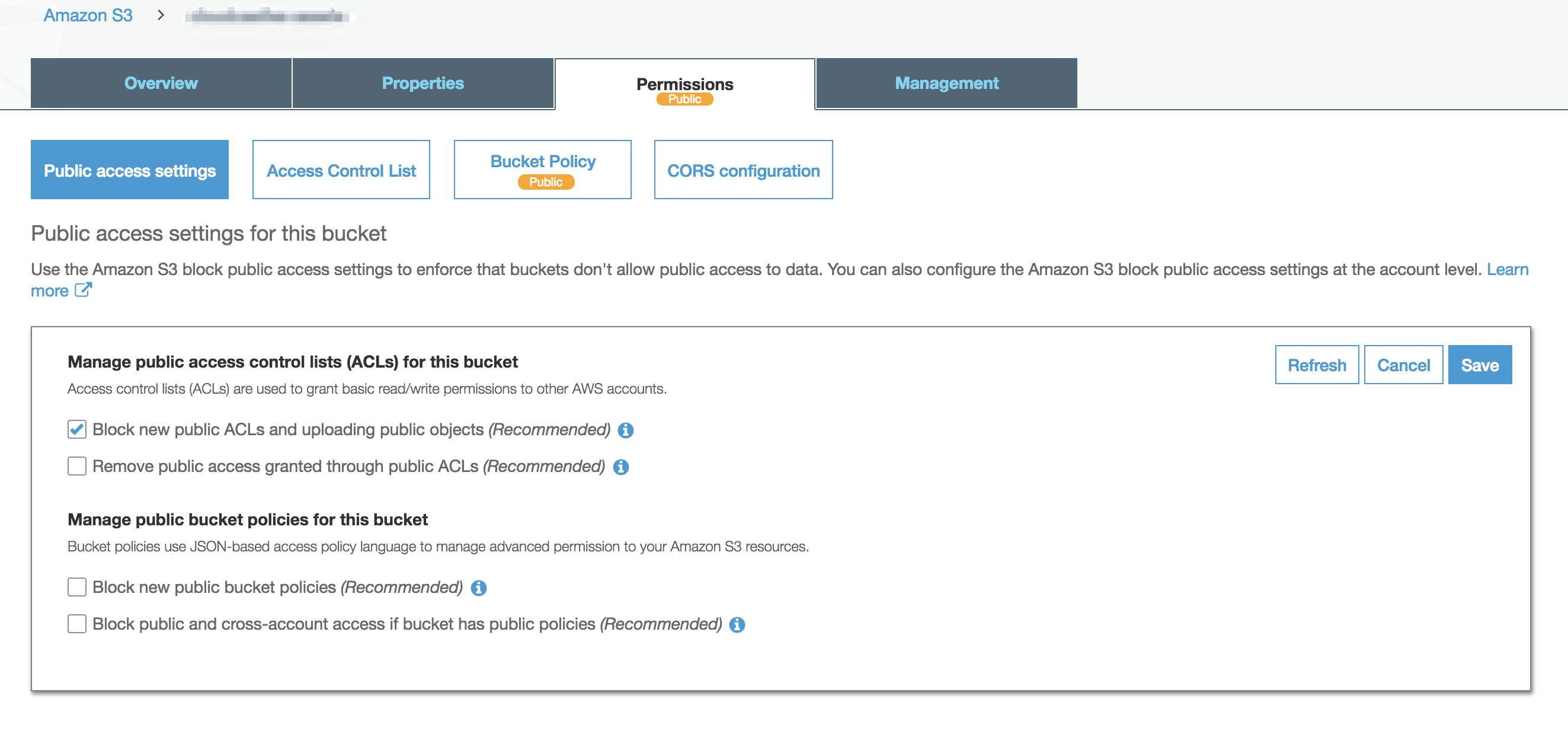Check Remove public access granted through public ACLs
This screenshot has width=1568, height=753.
tap(76, 467)
